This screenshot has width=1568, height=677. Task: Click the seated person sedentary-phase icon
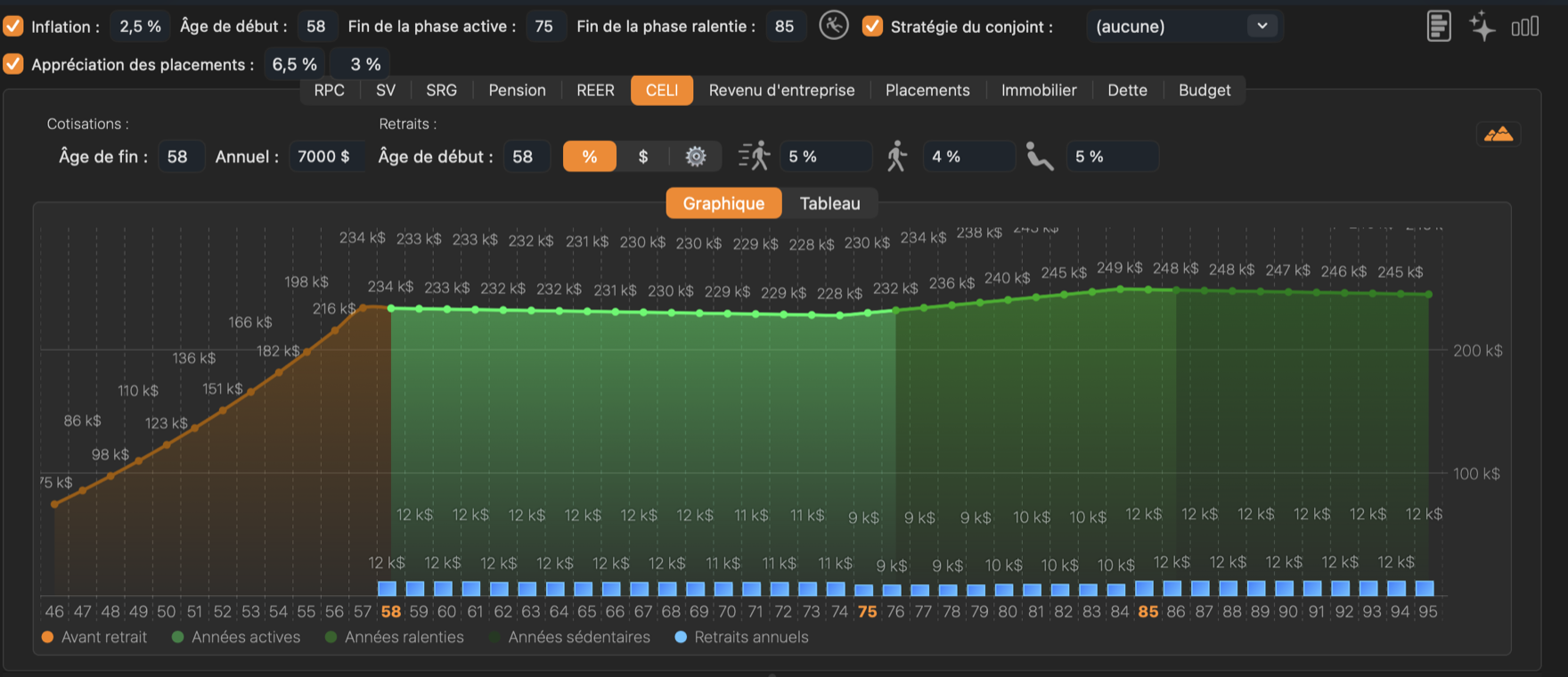click(x=1040, y=157)
